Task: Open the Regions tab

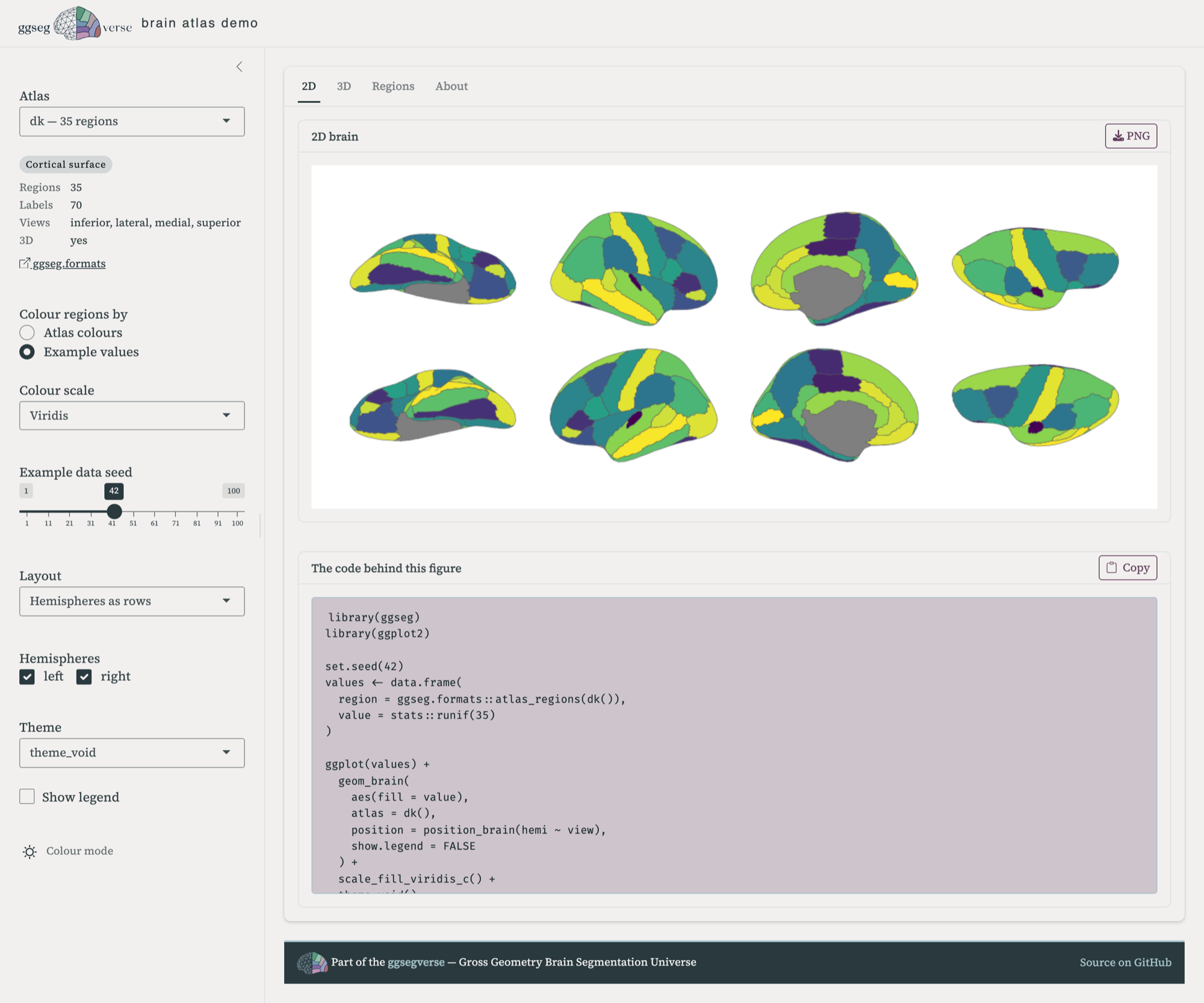Action: (x=393, y=86)
